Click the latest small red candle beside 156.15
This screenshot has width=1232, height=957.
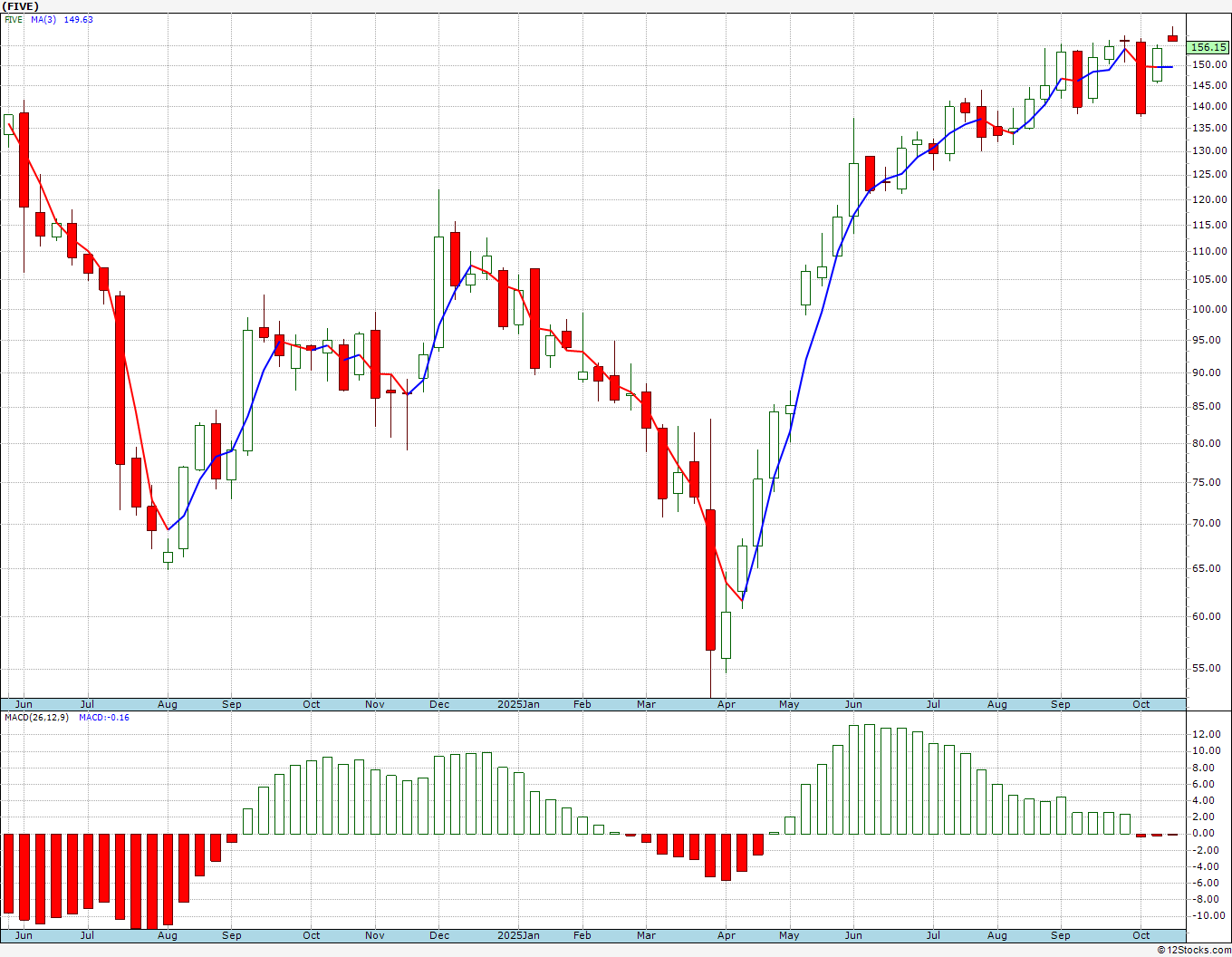click(x=1173, y=37)
